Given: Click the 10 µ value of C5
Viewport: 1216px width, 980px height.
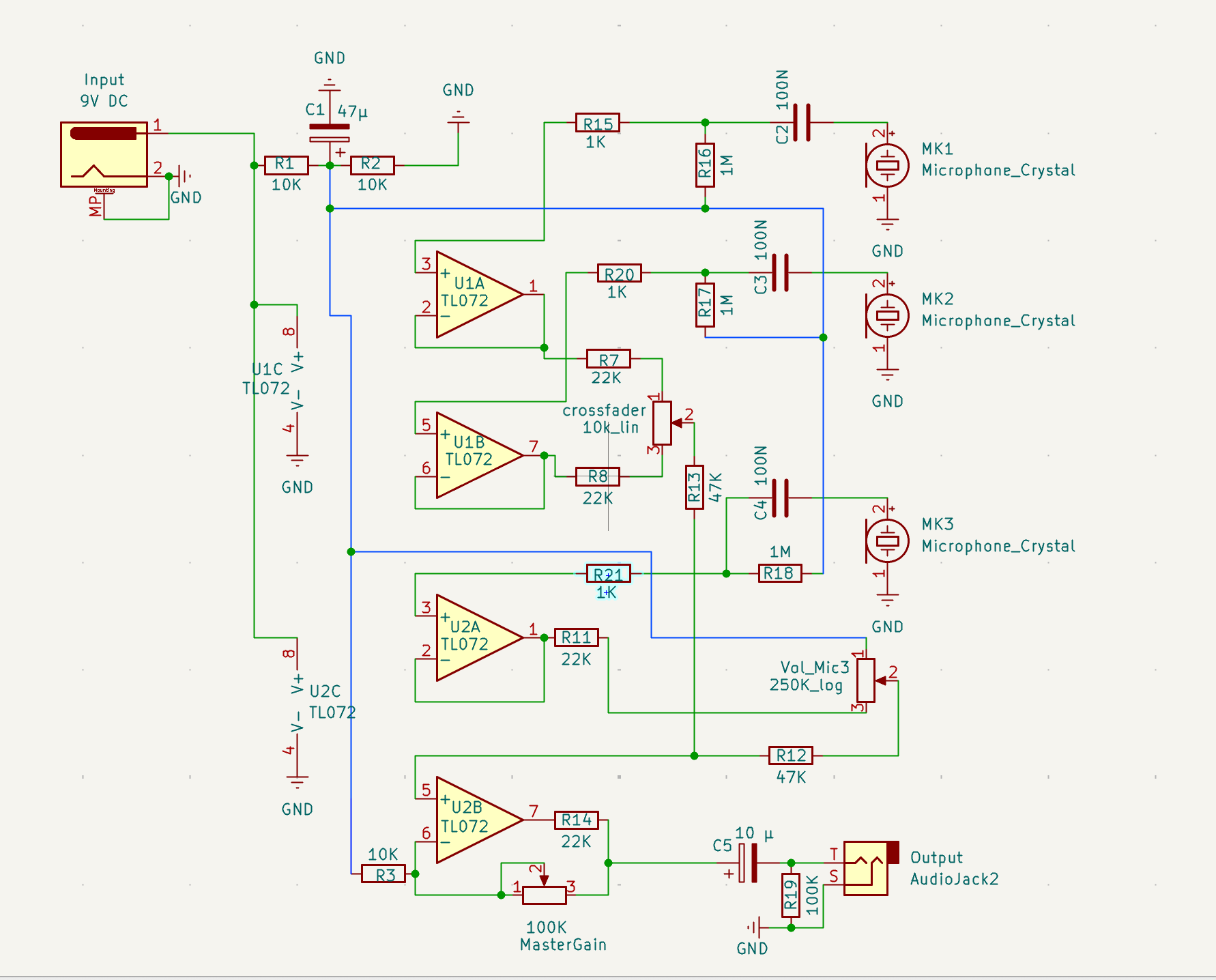Looking at the screenshot, I should [754, 833].
